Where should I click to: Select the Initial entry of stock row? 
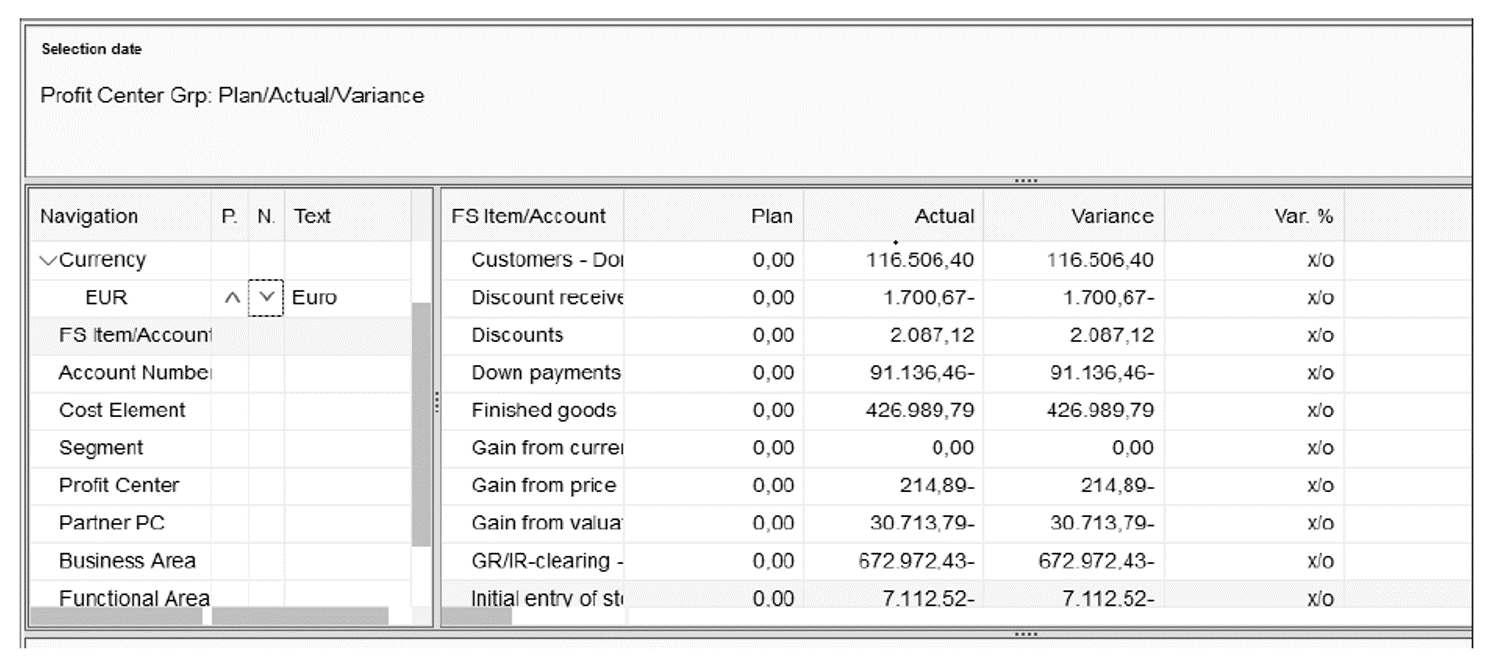(547, 598)
